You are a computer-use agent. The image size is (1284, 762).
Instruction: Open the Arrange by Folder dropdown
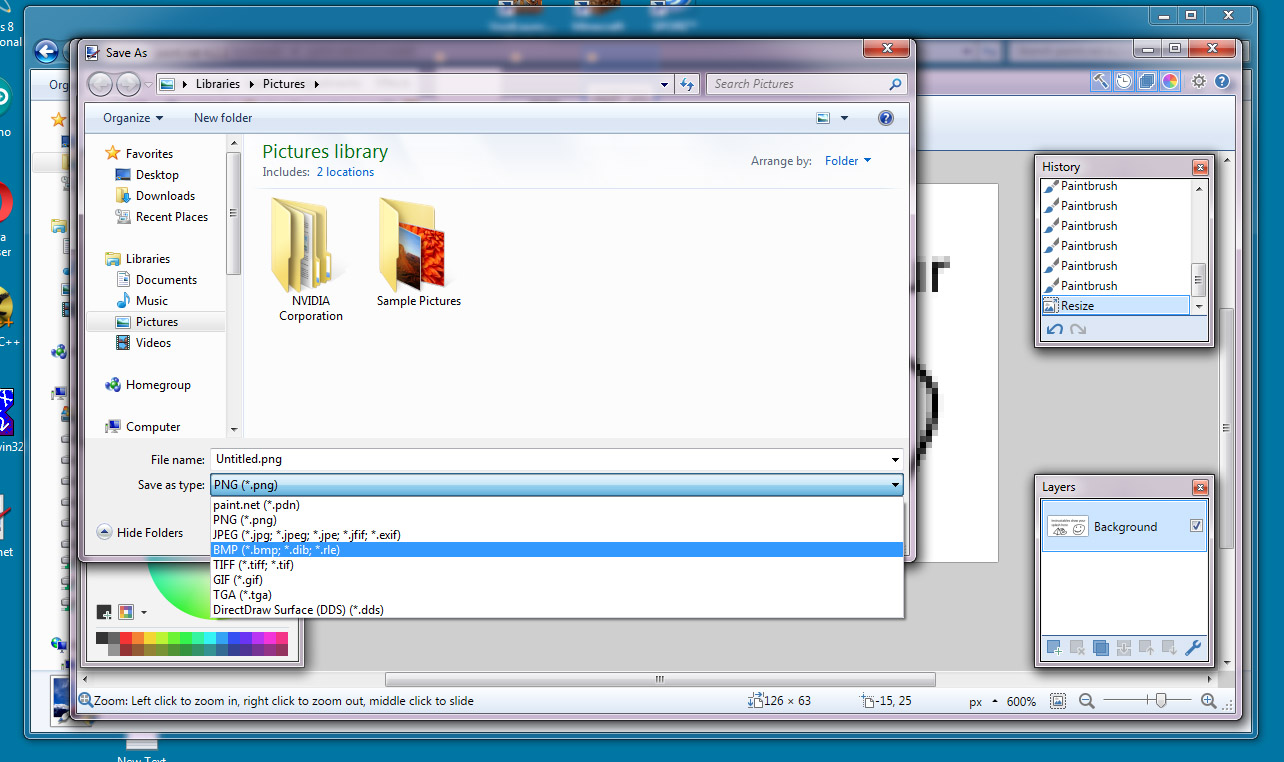coord(848,160)
